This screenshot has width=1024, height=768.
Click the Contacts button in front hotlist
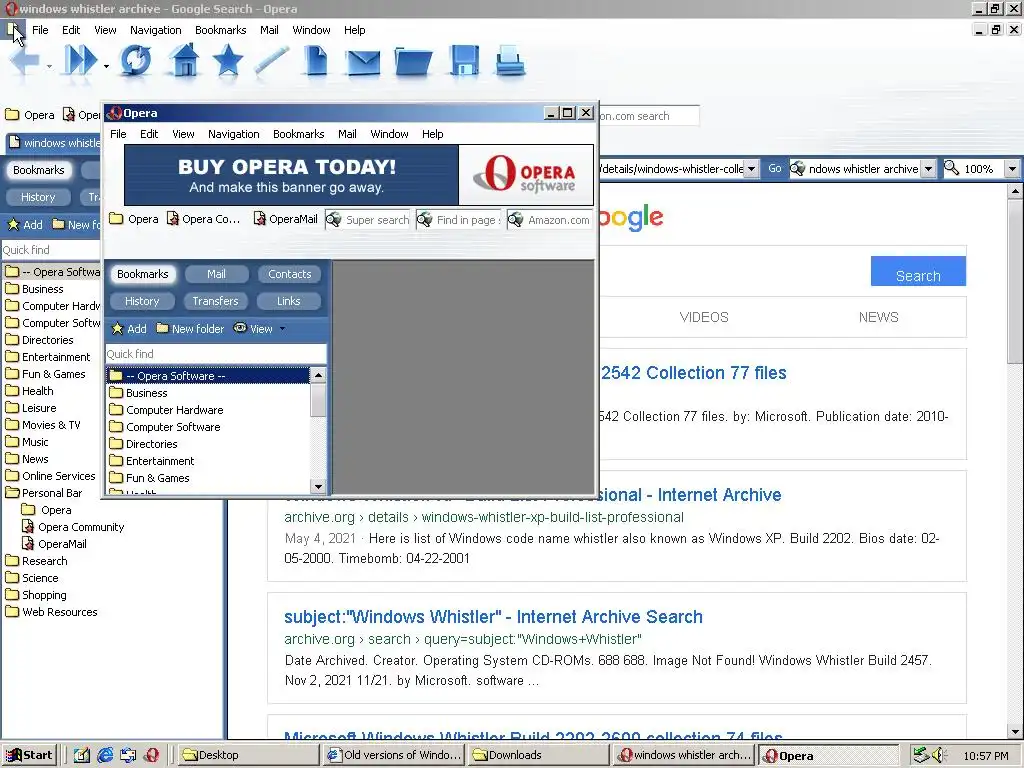click(x=289, y=274)
